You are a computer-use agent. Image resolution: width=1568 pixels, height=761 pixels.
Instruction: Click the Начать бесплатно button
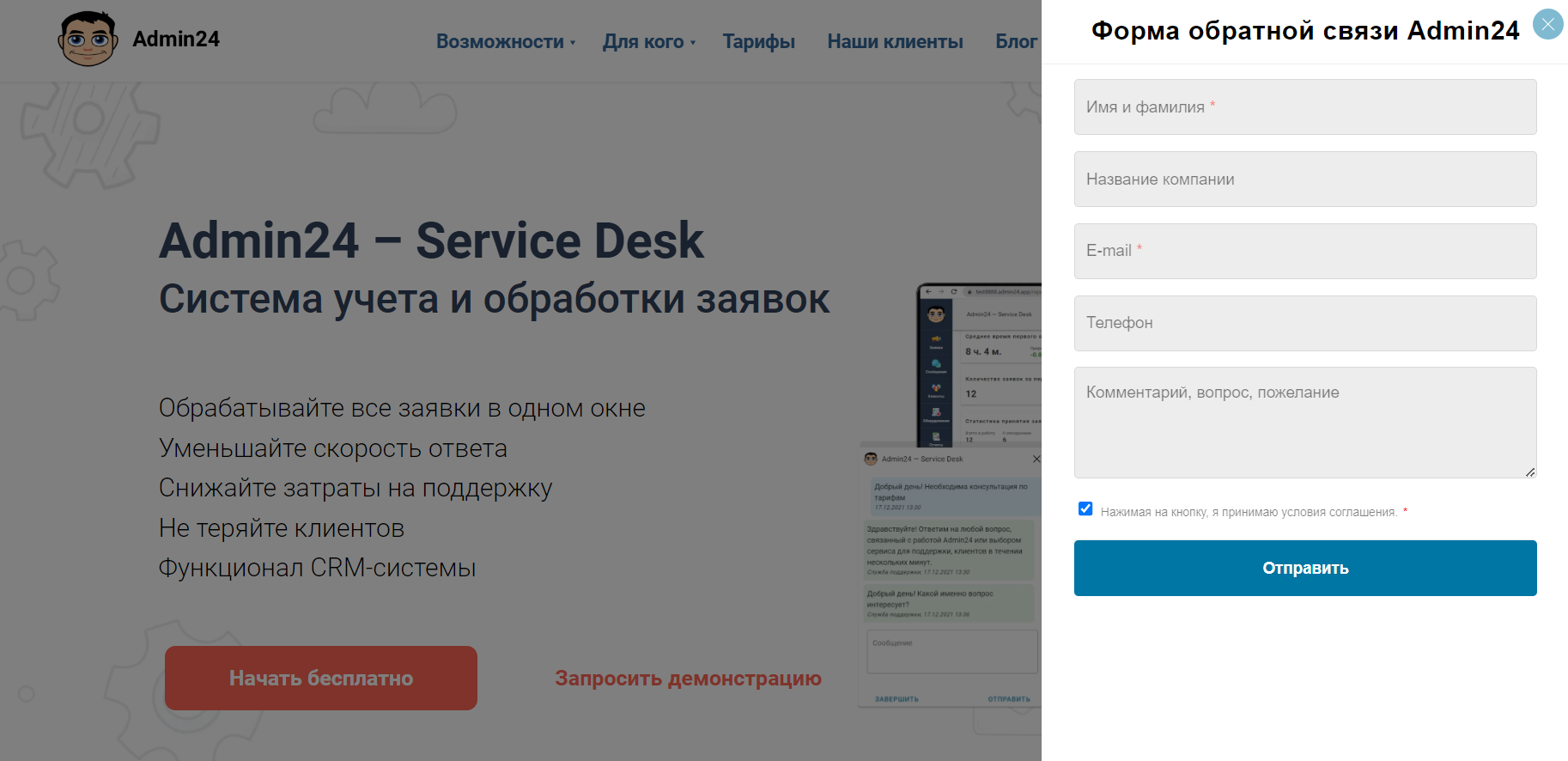point(321,678)
